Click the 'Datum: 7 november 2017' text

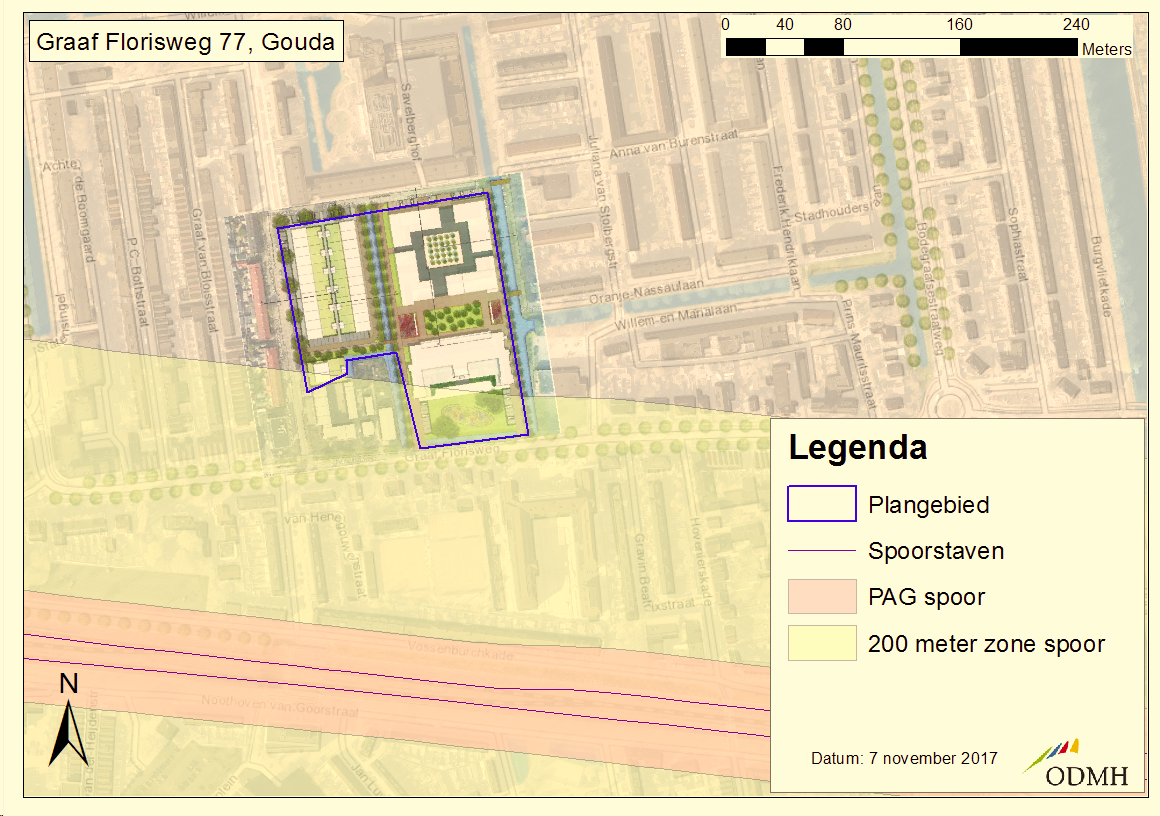[903, 758]
